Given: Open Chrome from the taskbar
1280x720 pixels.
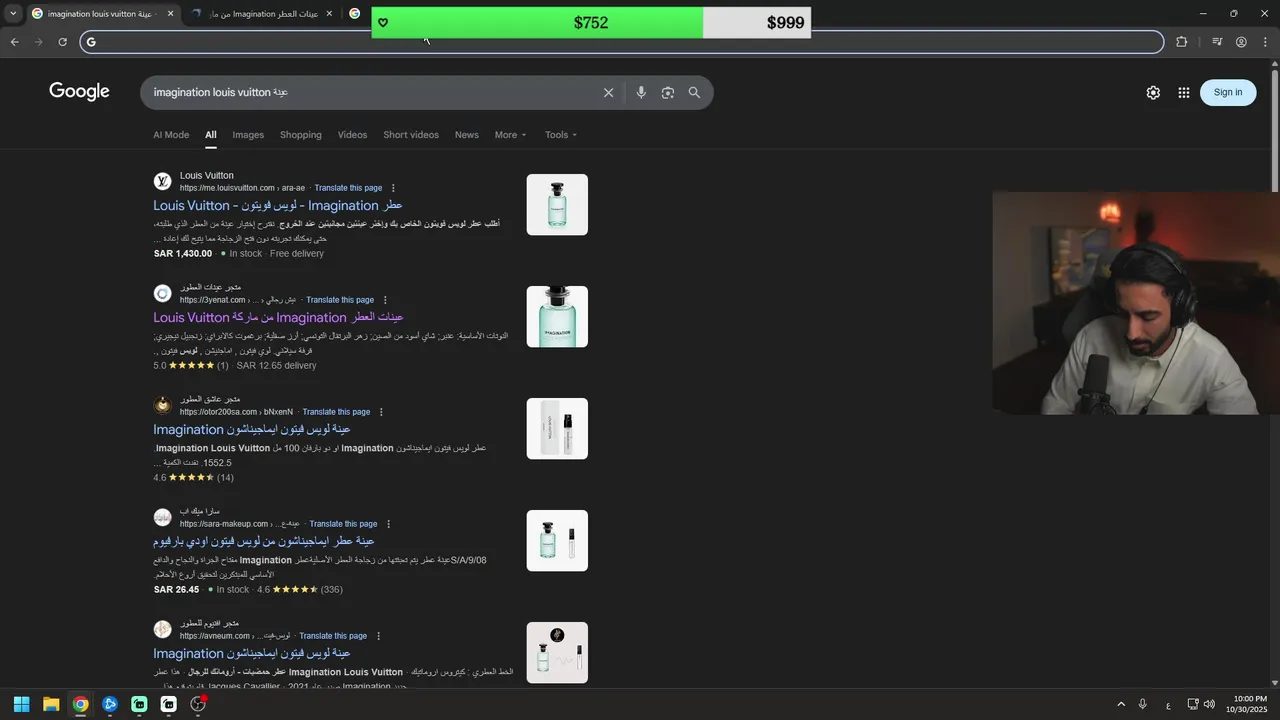Looking at the screenshot, I should (80, 704).
